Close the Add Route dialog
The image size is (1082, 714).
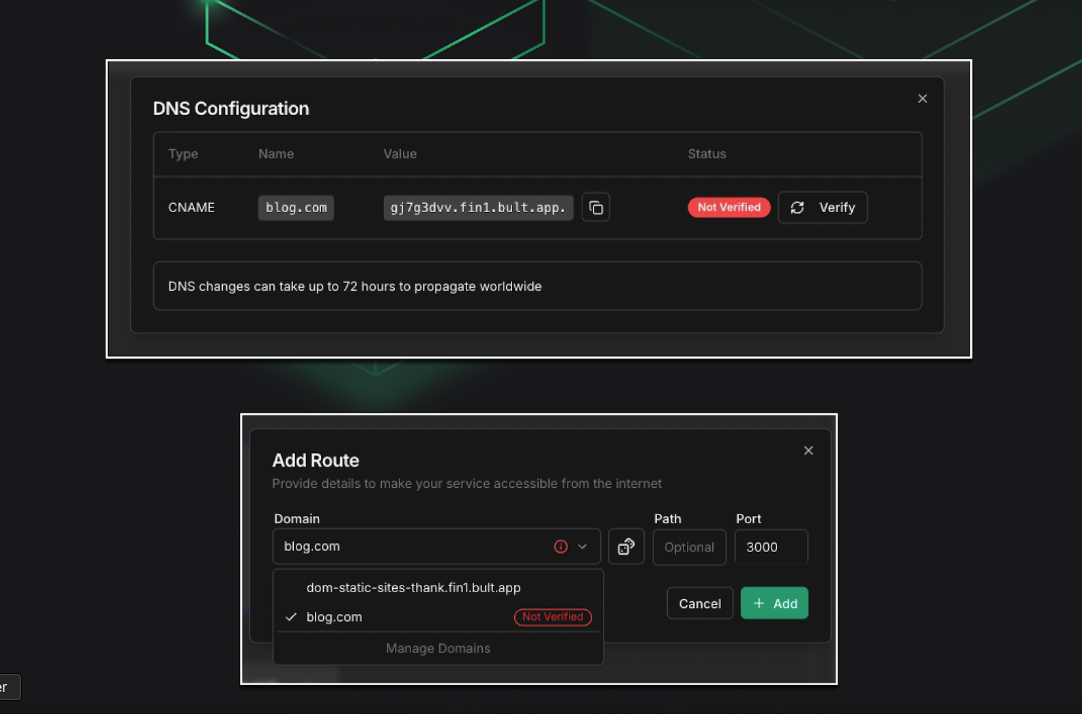click(x=808, y=451)
